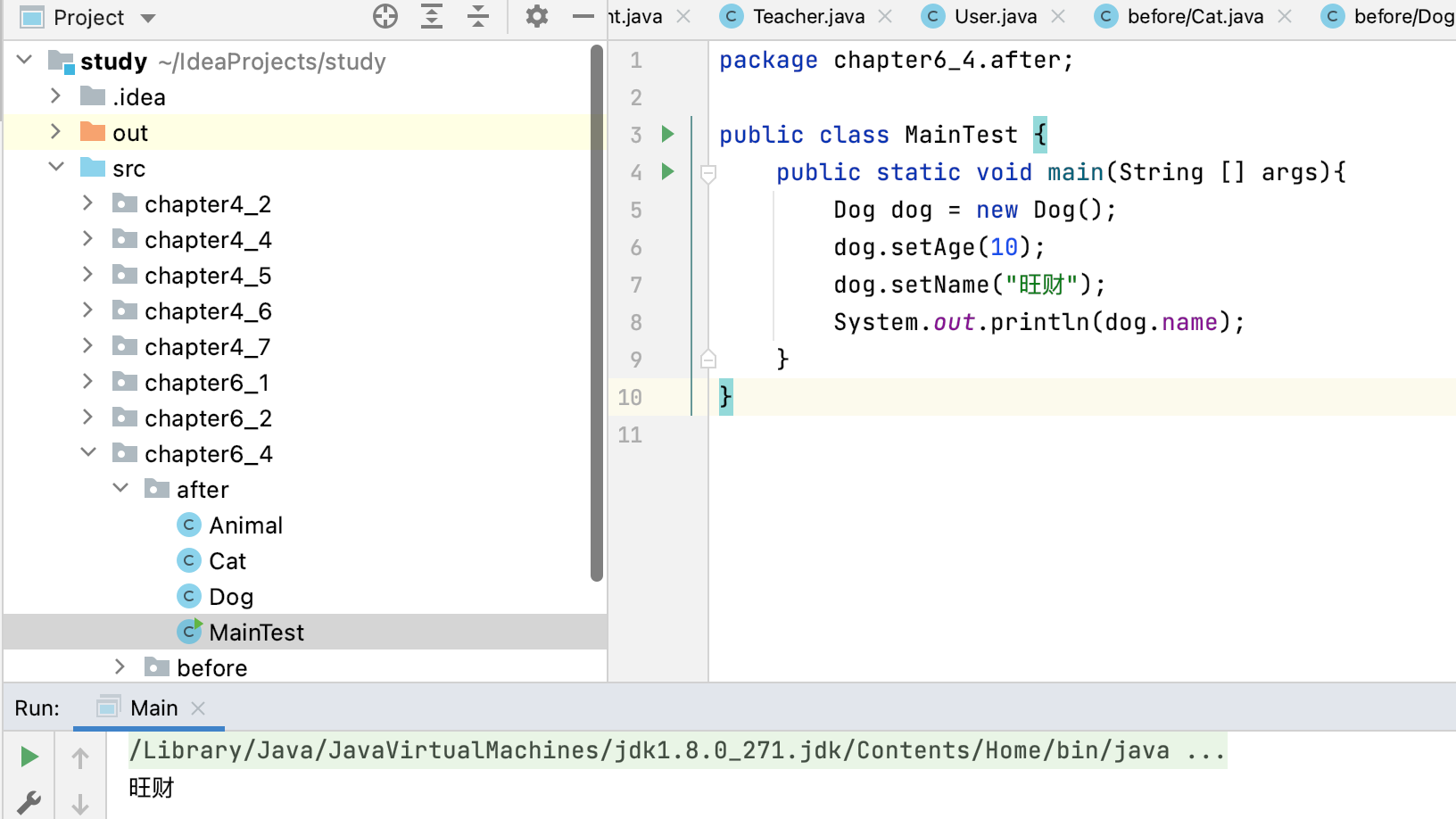Expand the chapter6_1 package
This screenshot has width=1456, height=819.
pyautogui.click(x=87, y=381)
